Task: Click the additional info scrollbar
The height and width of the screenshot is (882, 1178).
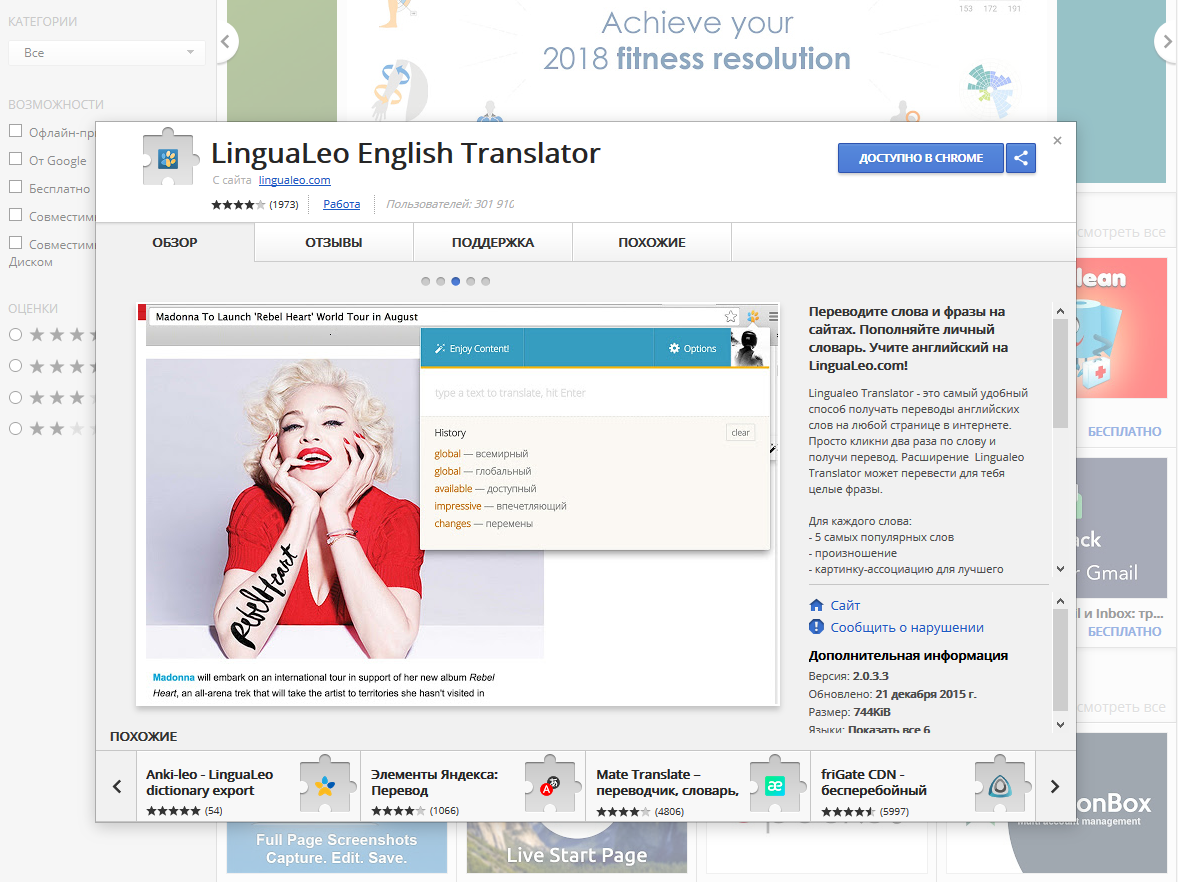Action: (x=1060, y=660)
